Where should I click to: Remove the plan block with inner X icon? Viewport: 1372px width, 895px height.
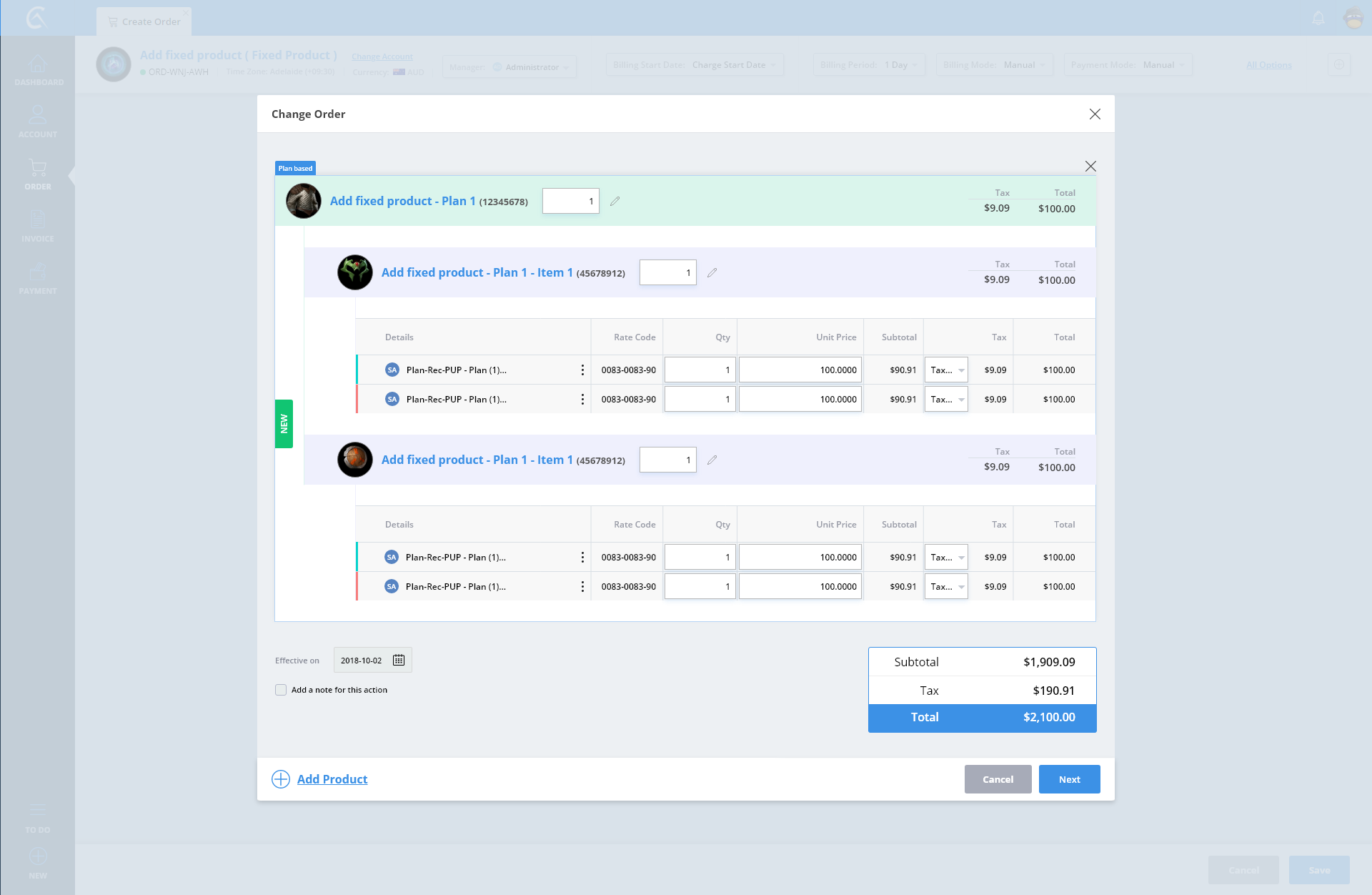pos(1090,166)
